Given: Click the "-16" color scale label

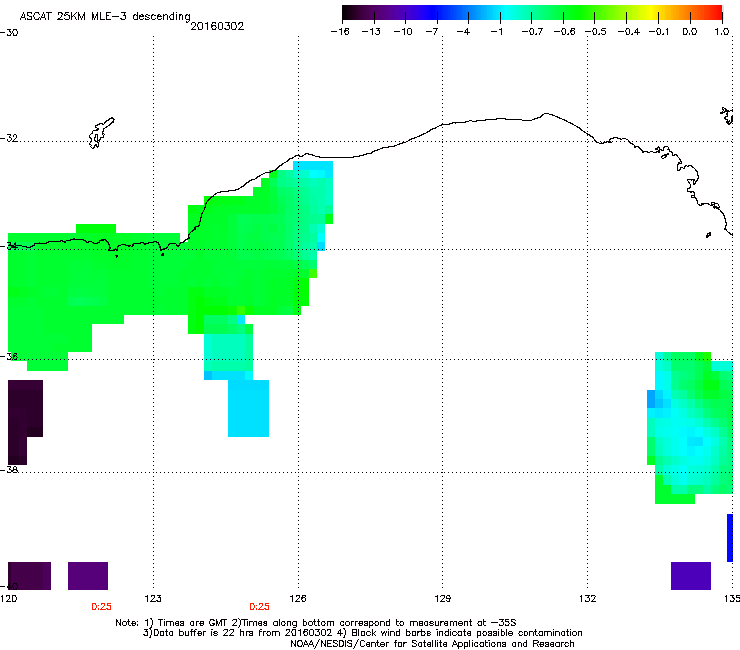Looking at the screenshot, I should tap(340, 32).
